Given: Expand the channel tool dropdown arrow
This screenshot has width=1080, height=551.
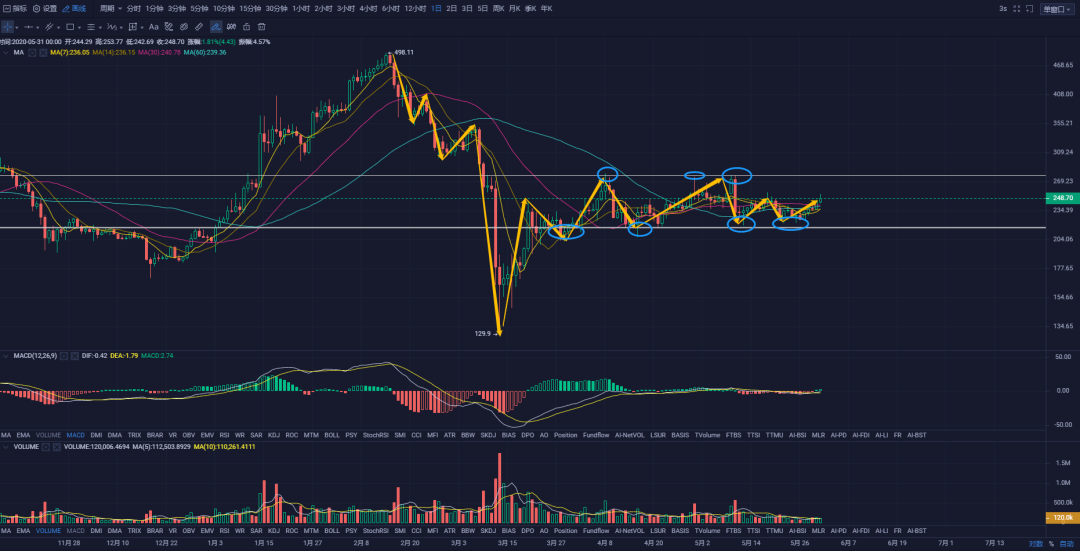Looking at the screenshot, I should coord(59,28).
